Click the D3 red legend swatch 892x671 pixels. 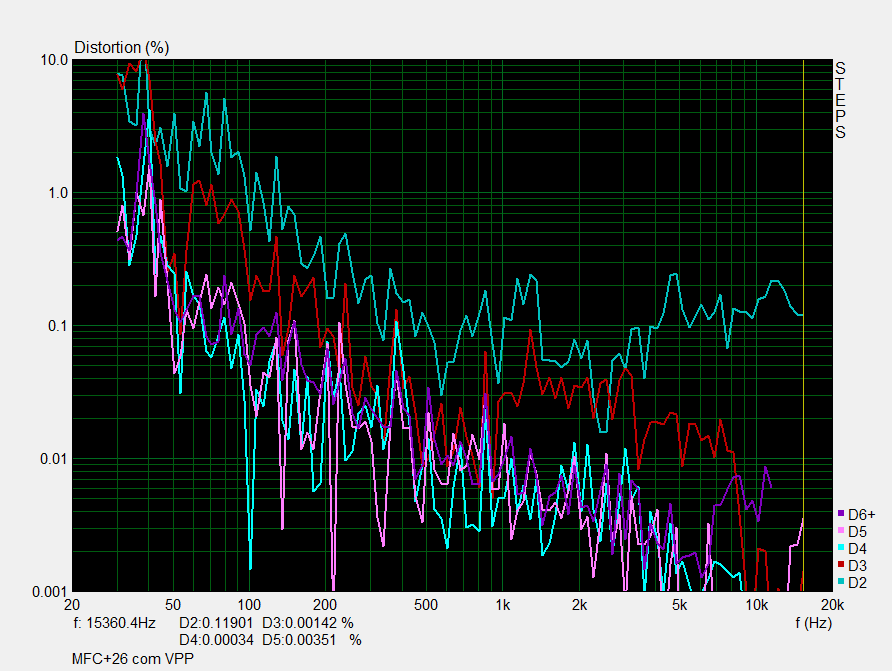tap(841, 565)
